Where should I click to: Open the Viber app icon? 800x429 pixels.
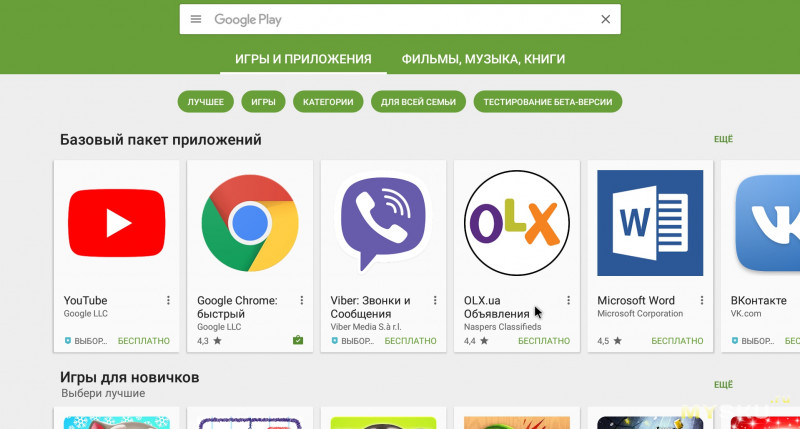point(383,222)
